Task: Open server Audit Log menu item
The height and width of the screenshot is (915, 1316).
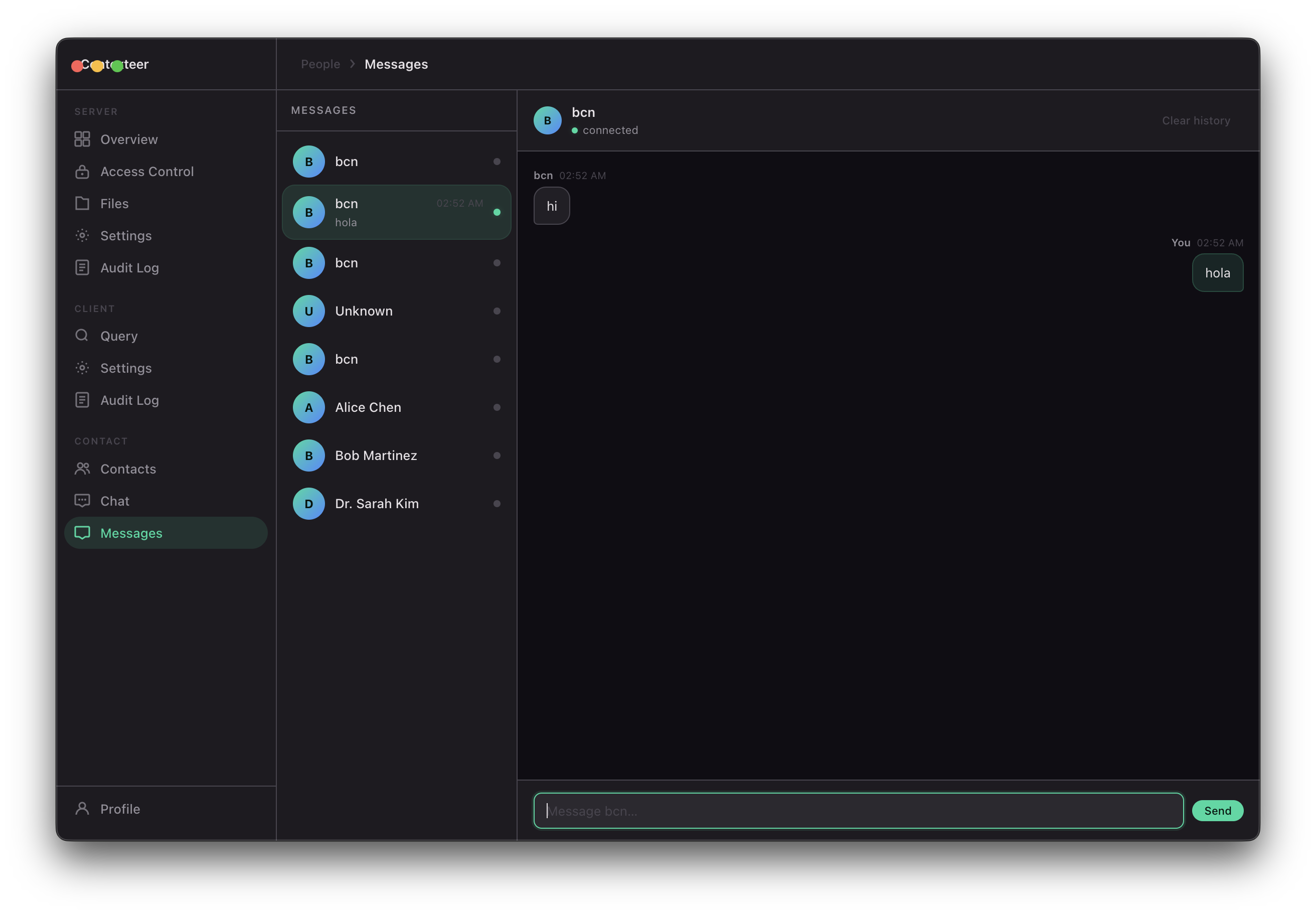Action: [x=129, y=268]
